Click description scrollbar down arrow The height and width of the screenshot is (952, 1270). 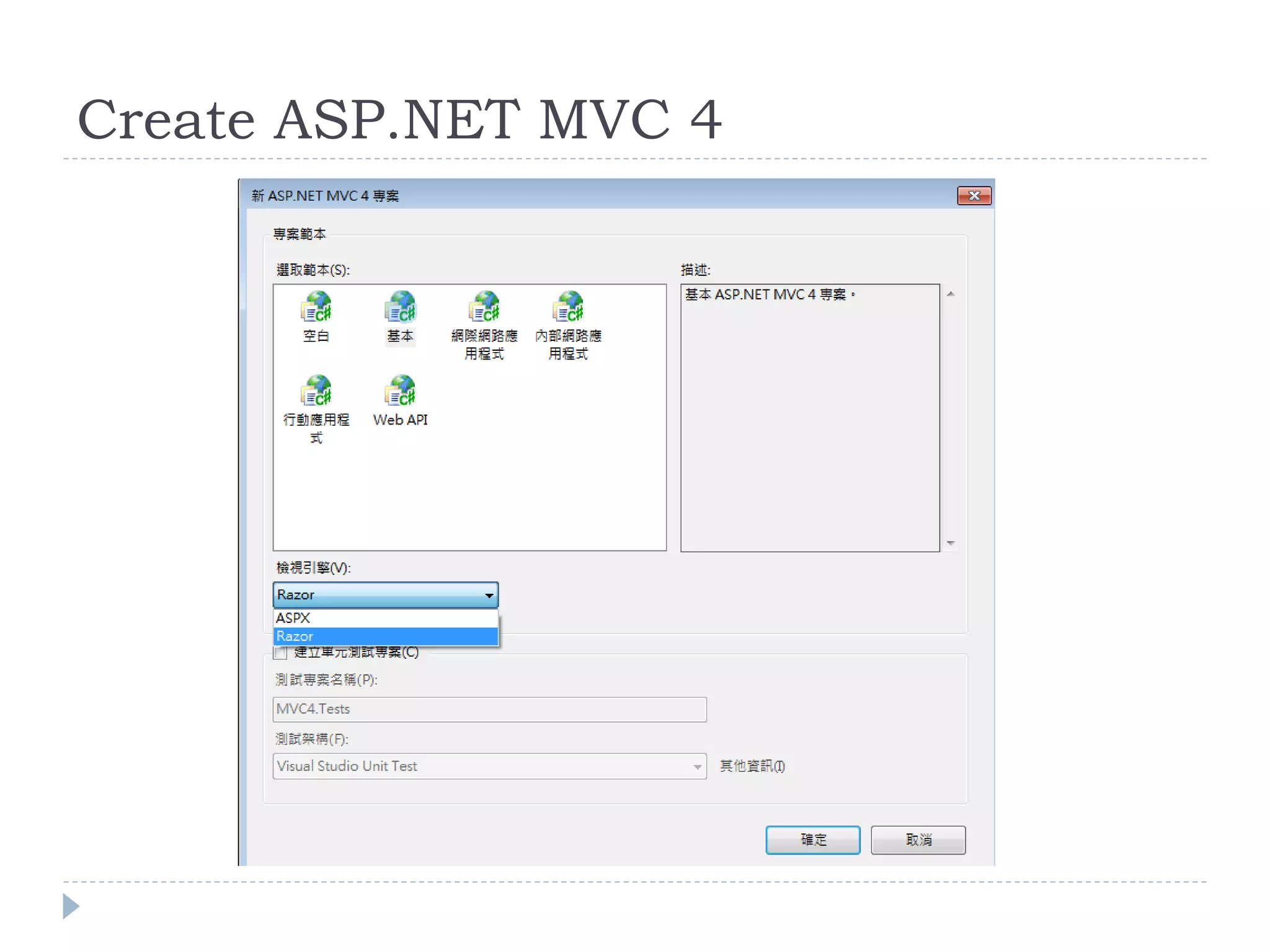pos(951,543)
